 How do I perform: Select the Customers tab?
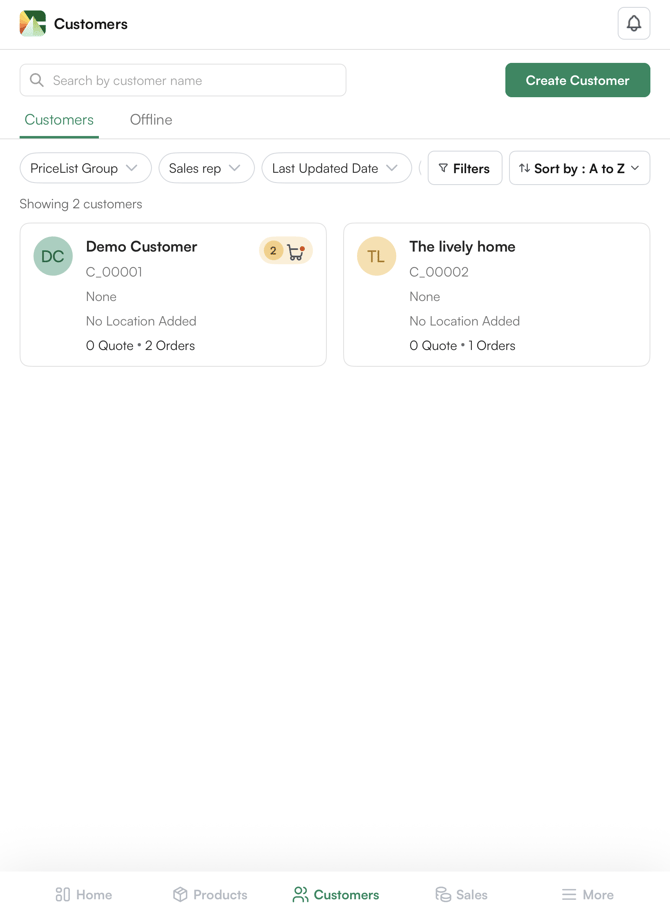[59, 120]
